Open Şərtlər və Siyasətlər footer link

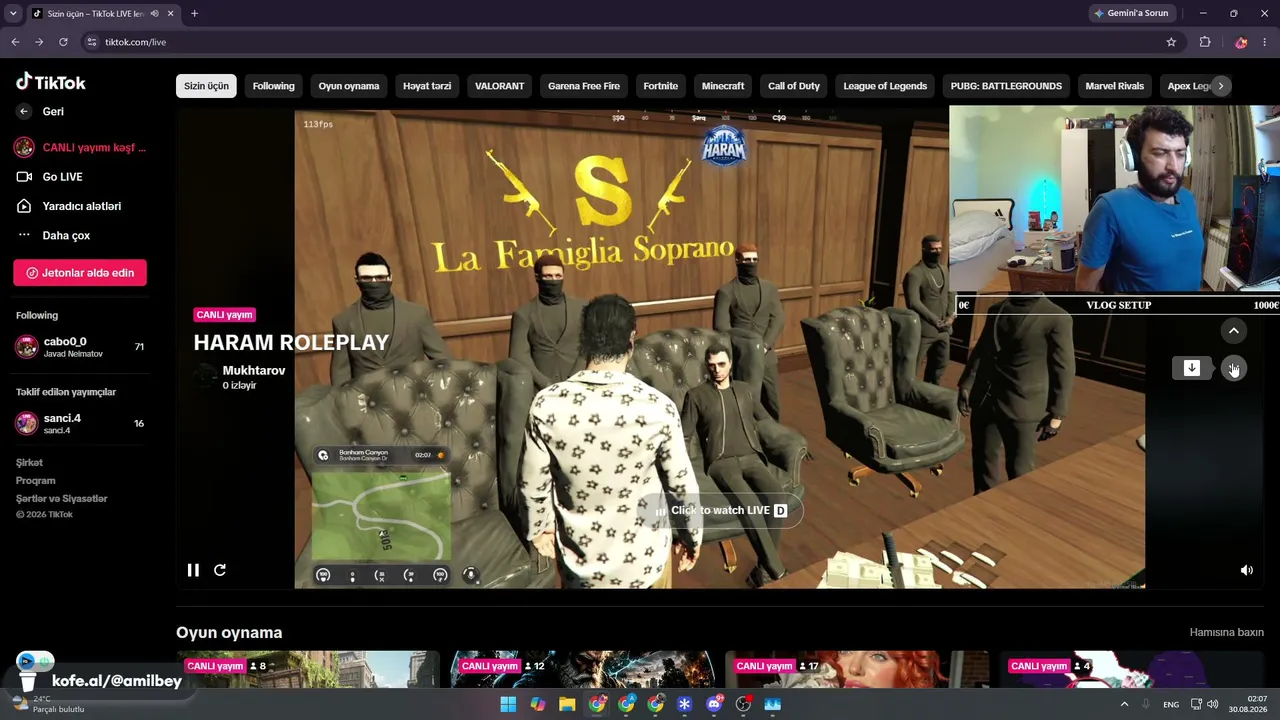pos(62,499)
